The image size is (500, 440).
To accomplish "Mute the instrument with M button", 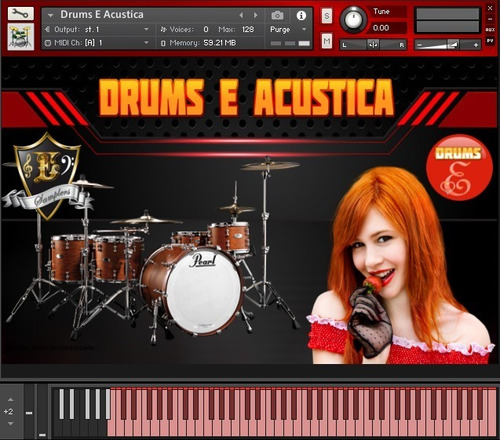I will pos(327,41).
